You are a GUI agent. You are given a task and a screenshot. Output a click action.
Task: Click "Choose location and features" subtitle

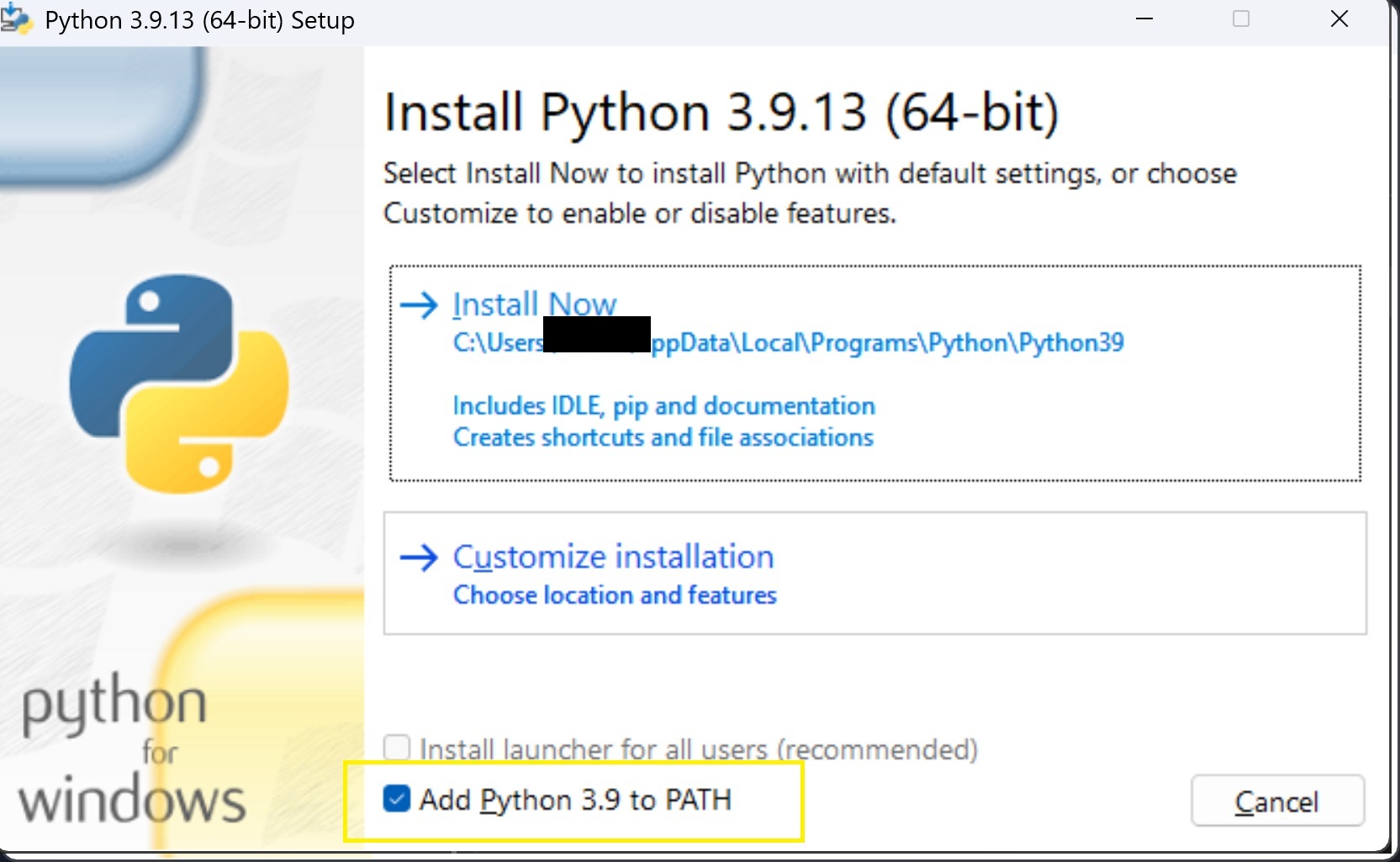click(x=615, y=595)
